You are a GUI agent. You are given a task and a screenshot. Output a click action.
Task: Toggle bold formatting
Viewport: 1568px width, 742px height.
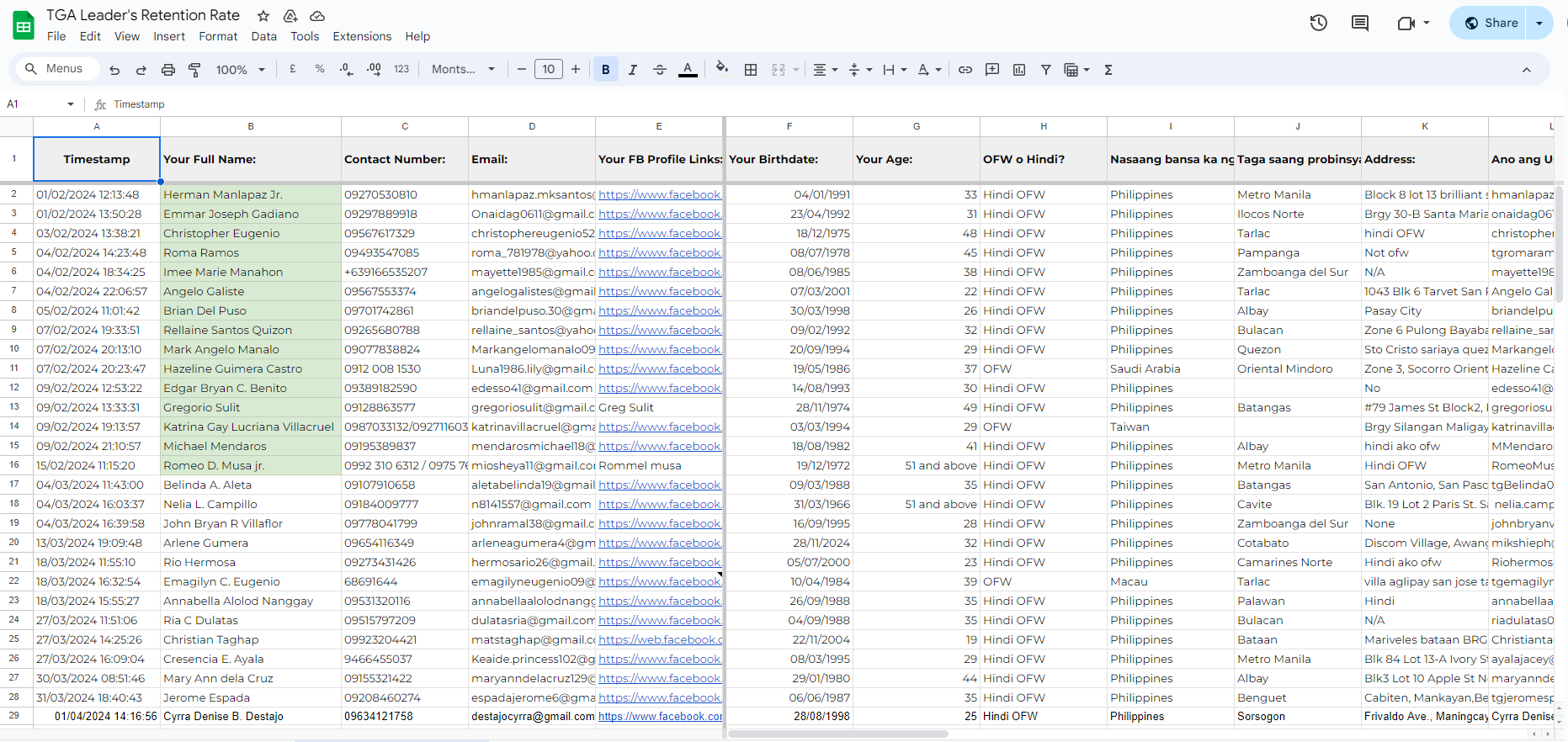tap(606, 70)
